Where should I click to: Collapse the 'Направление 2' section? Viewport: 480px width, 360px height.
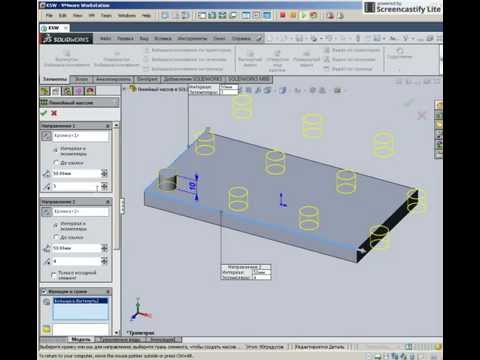[108, 202]
